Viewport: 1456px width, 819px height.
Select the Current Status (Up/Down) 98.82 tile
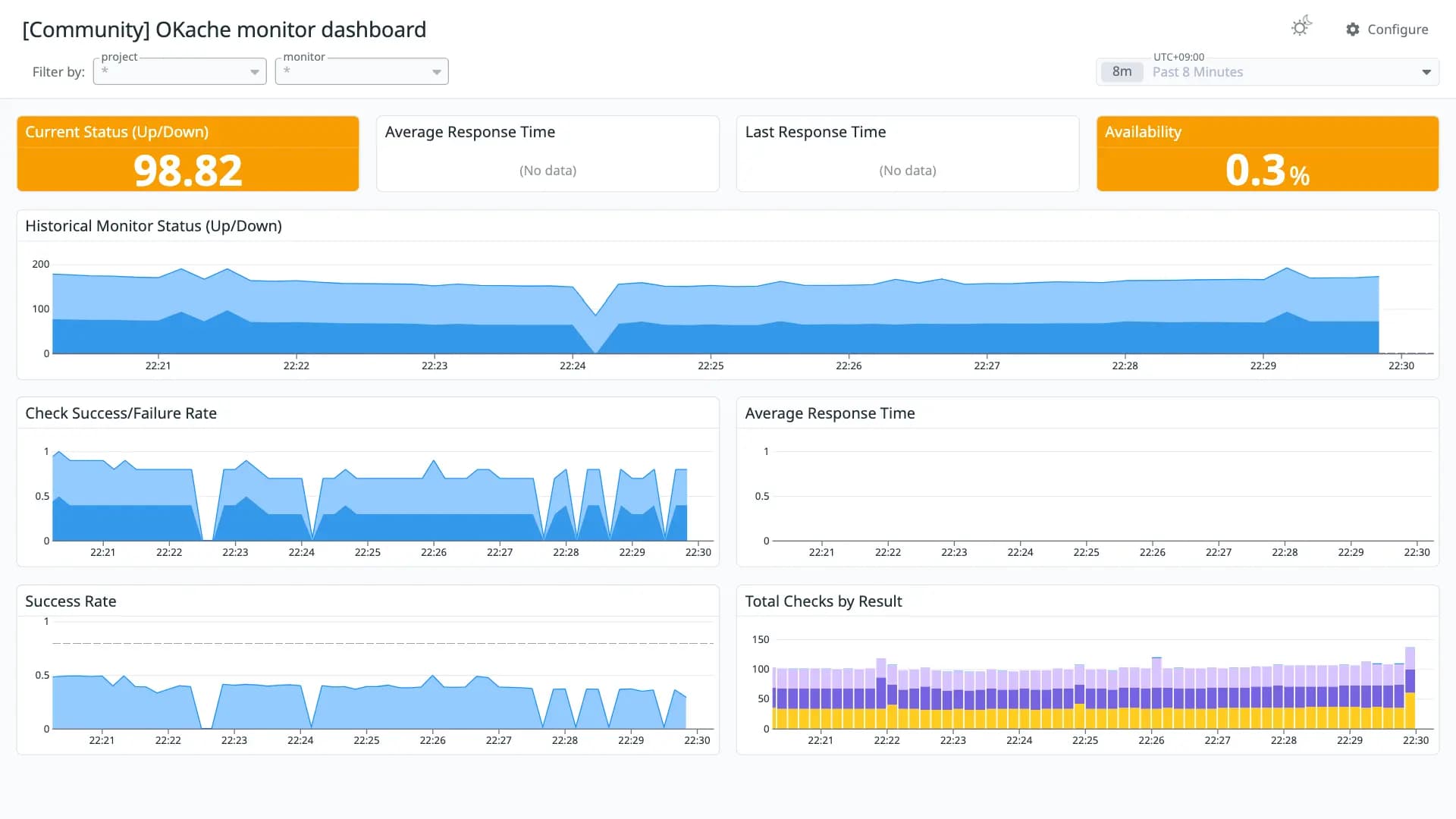tap(188, 153)
